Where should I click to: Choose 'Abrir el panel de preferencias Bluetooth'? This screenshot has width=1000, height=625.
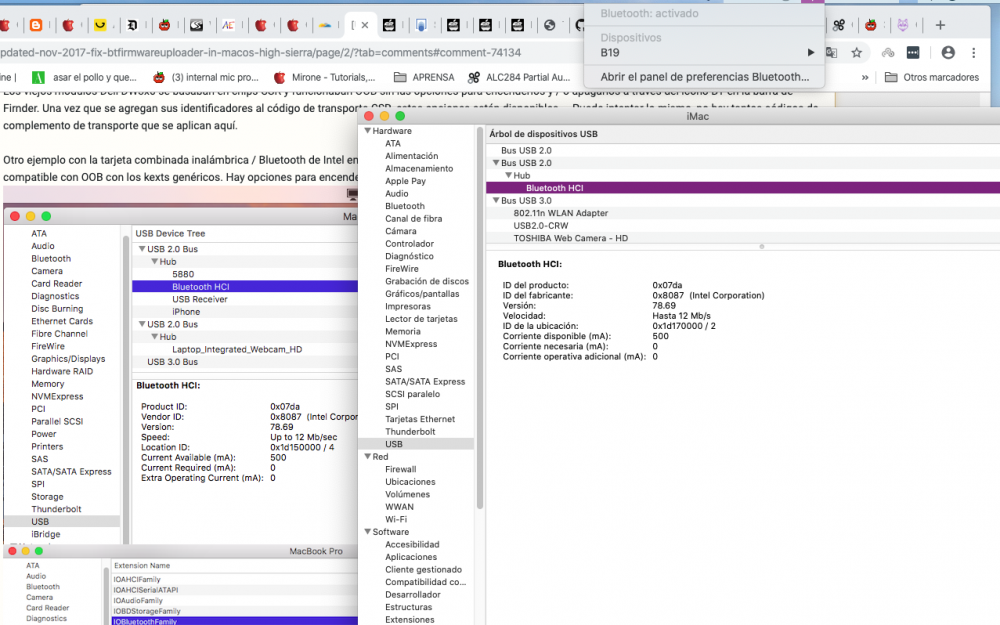704,76
